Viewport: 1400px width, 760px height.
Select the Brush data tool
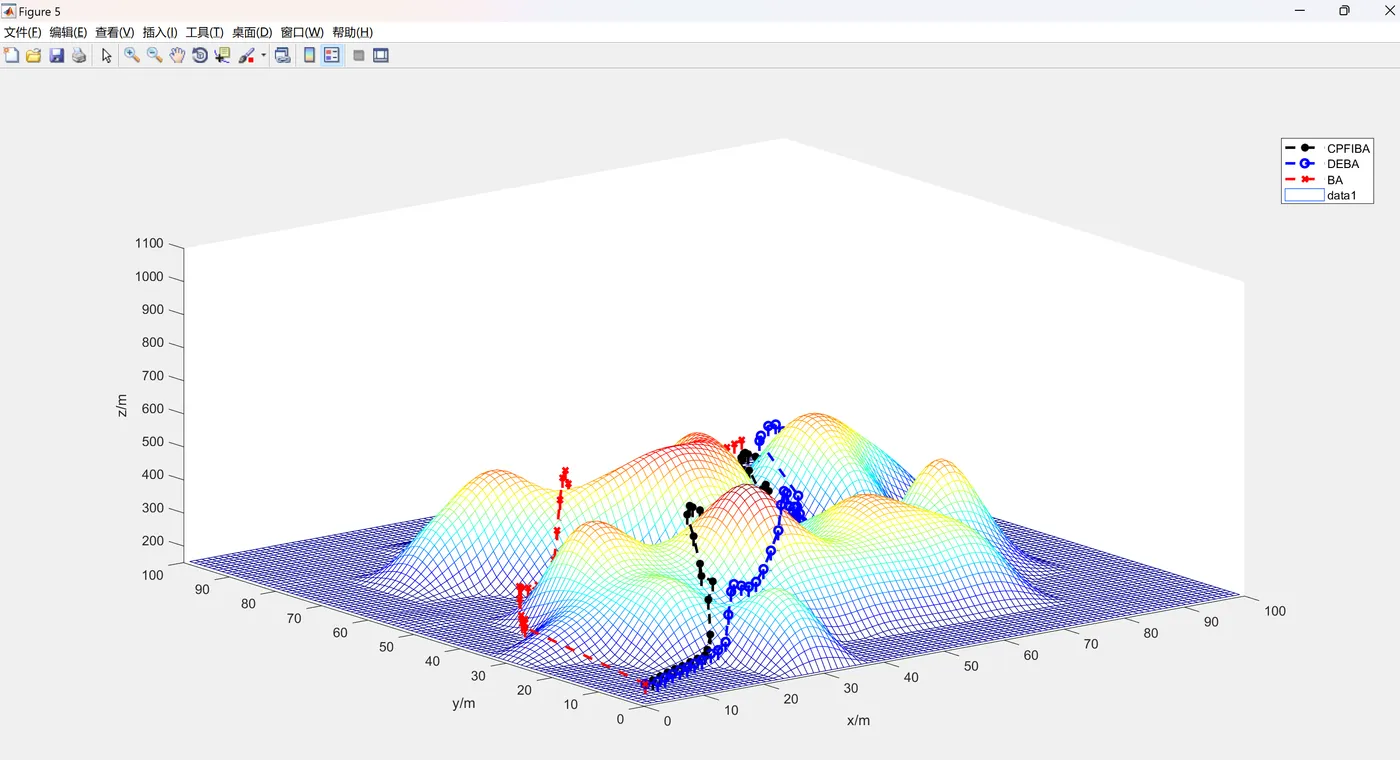pos(246,56)
